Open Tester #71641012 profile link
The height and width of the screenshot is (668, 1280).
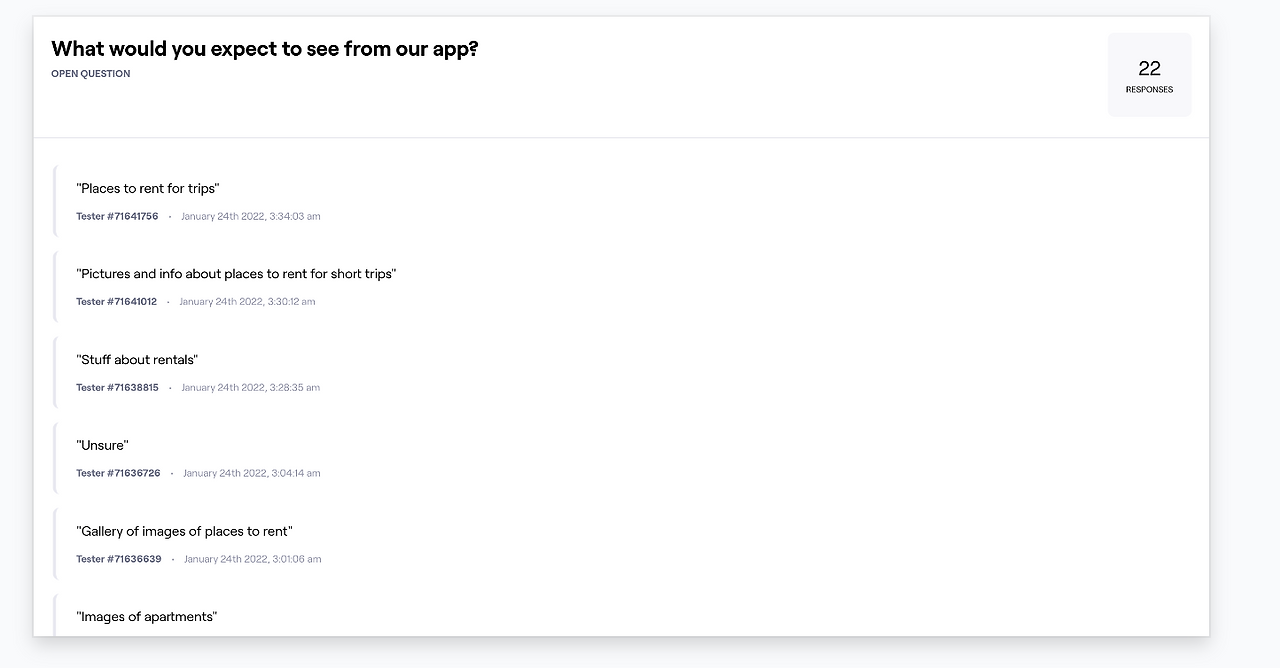point(116,302)
